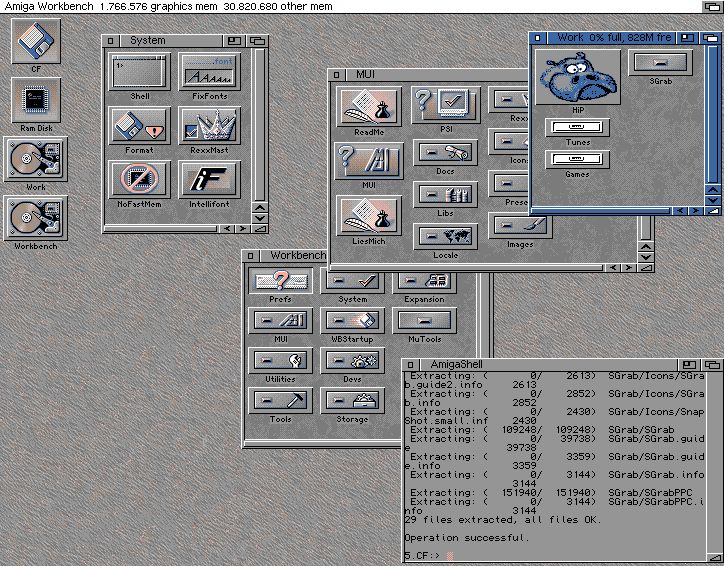Open the PSI icon in MUI window
This screenshot has height=566, width=724.
[x=445, y=105]
